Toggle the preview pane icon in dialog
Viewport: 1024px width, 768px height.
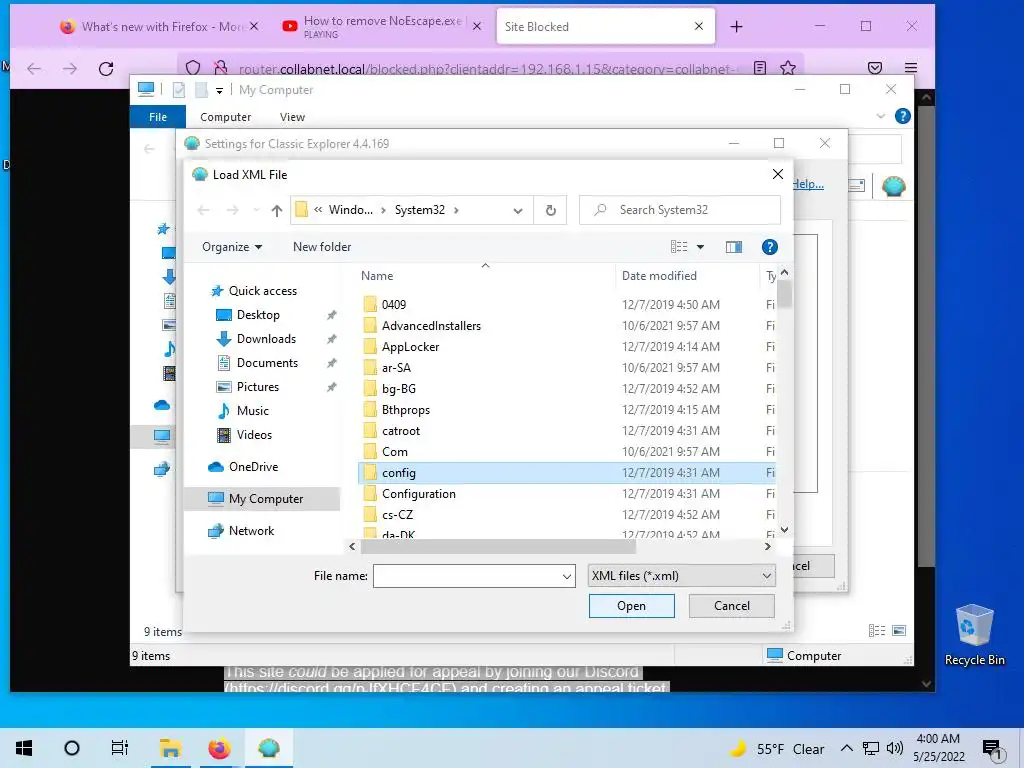pos(733,247)
